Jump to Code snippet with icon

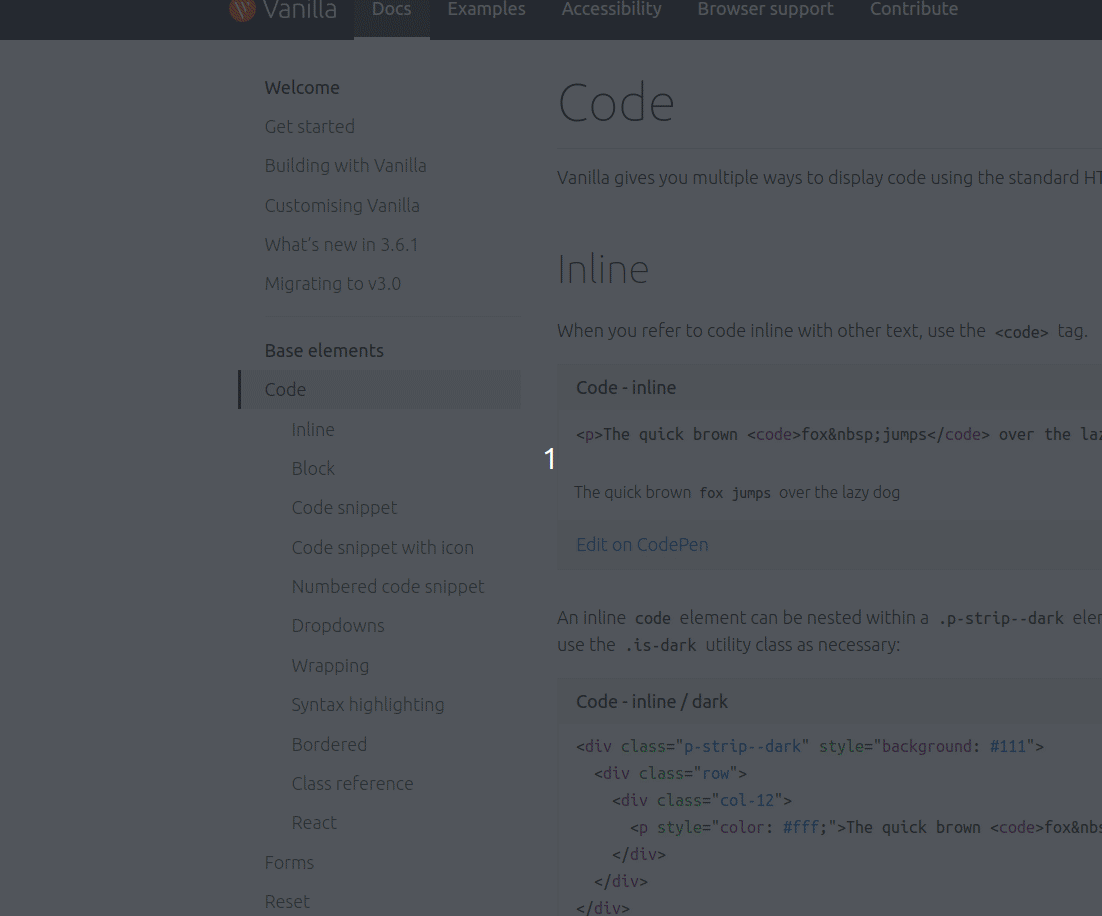pyautogui.click(x=382, y=548)
